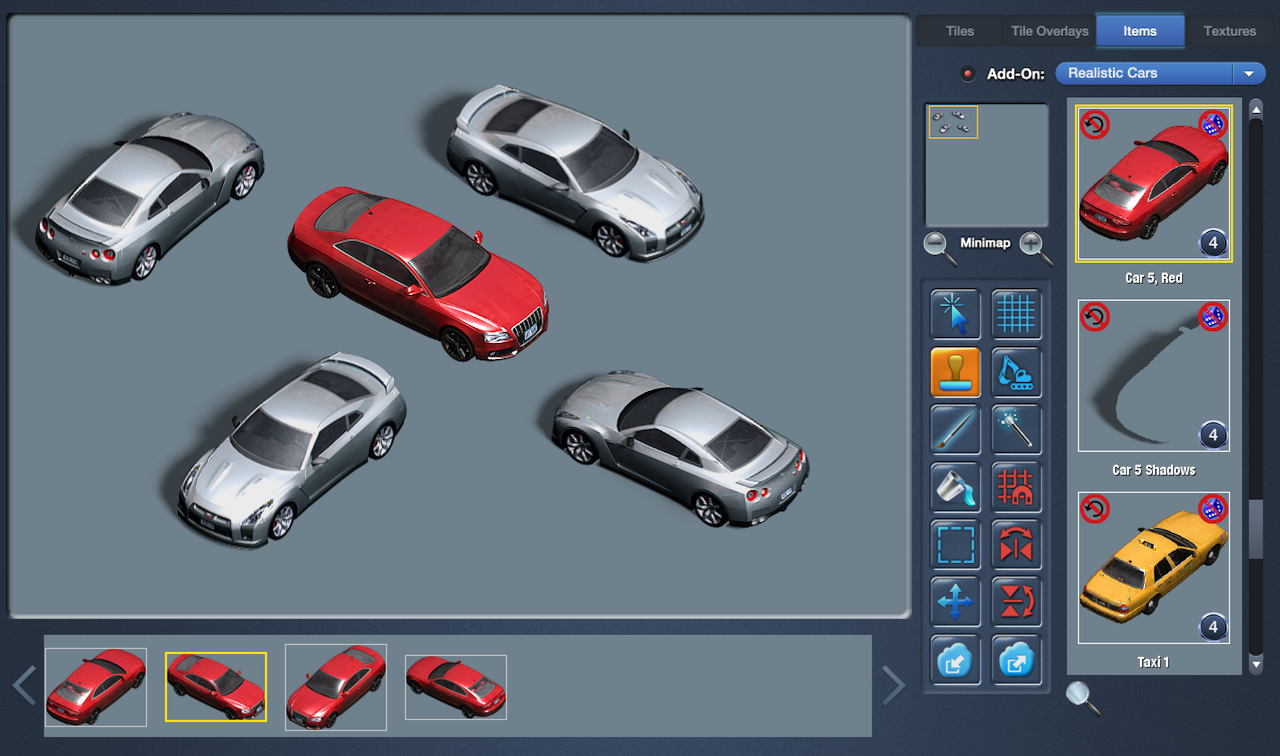Click the Add-On: label
Viewport: 1280px width, 756px height.
click(1015, 74)
